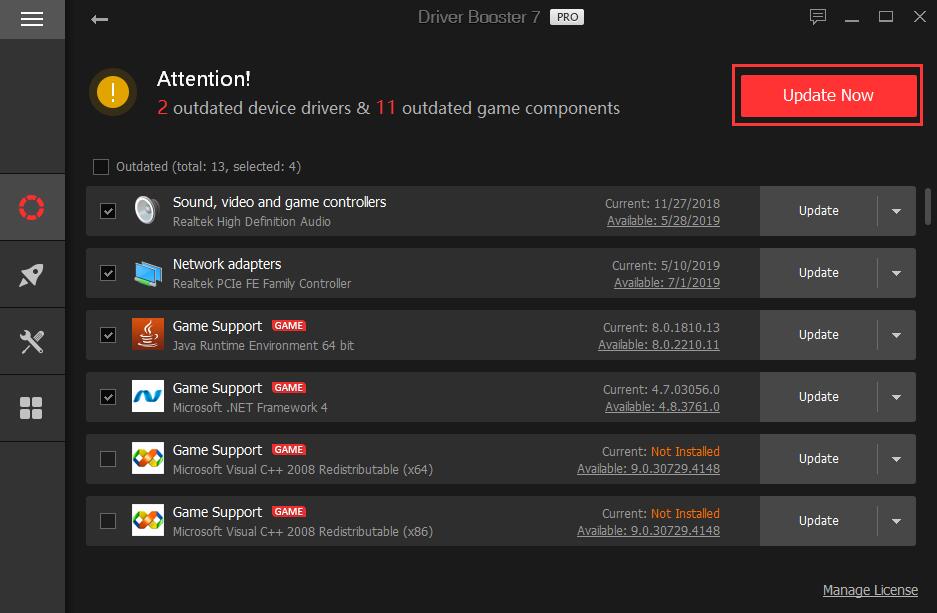
Task: Expand dropdown arrow for Java Runtime update
Action: (x=896, y=335)
